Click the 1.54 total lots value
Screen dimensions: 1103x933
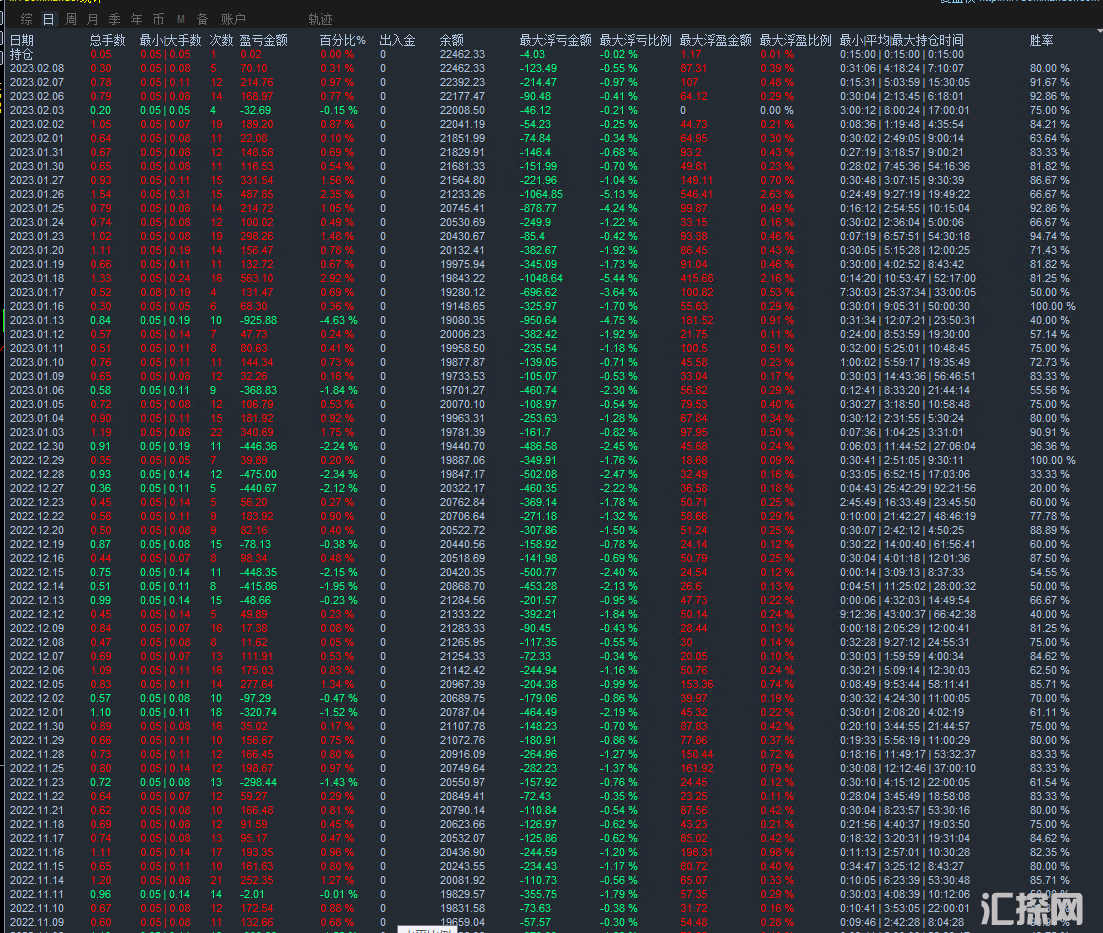pyautogui.click(x=101, y=194)
